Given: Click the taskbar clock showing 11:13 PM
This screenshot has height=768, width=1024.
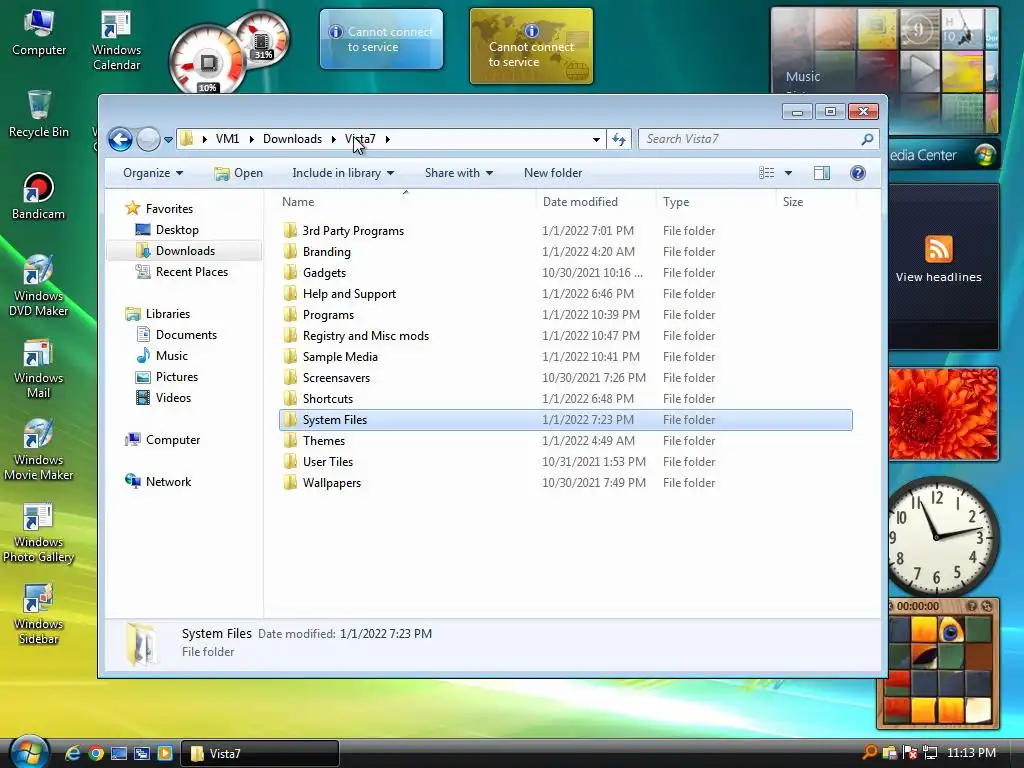Looking at the screenshot, I should click(971, 753).
